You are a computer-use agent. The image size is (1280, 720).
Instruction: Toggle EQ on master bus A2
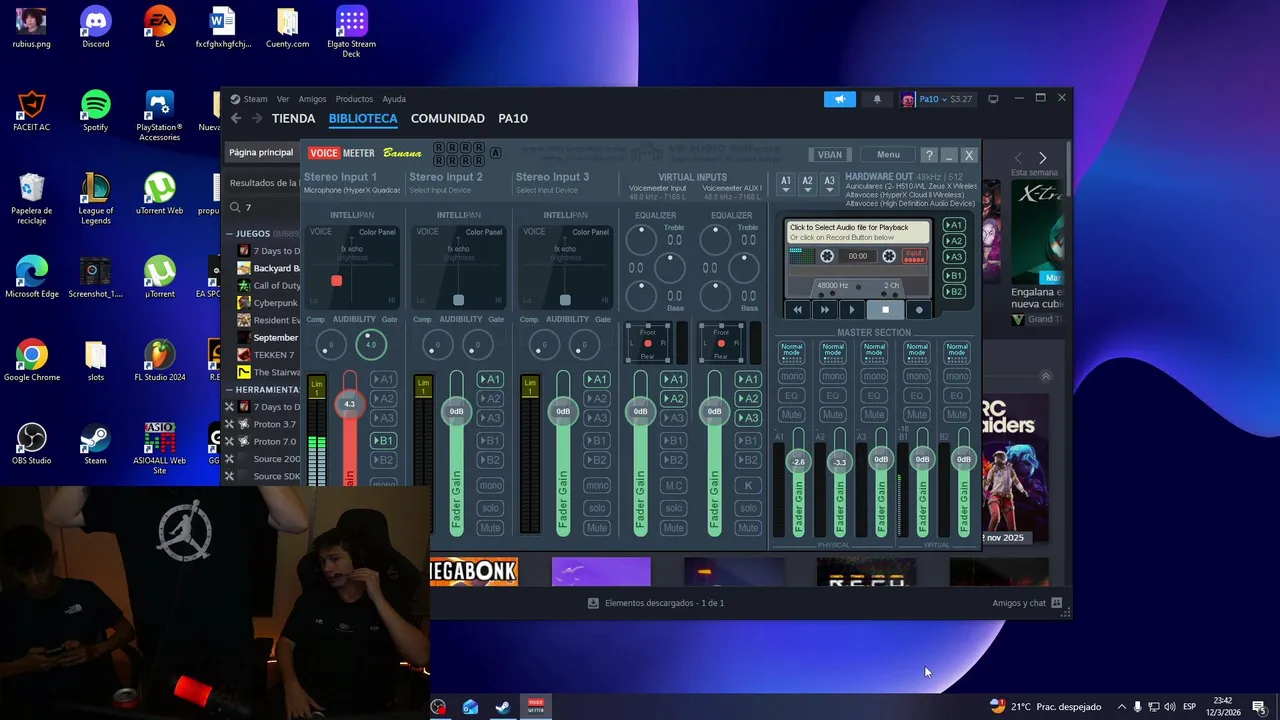832,396
